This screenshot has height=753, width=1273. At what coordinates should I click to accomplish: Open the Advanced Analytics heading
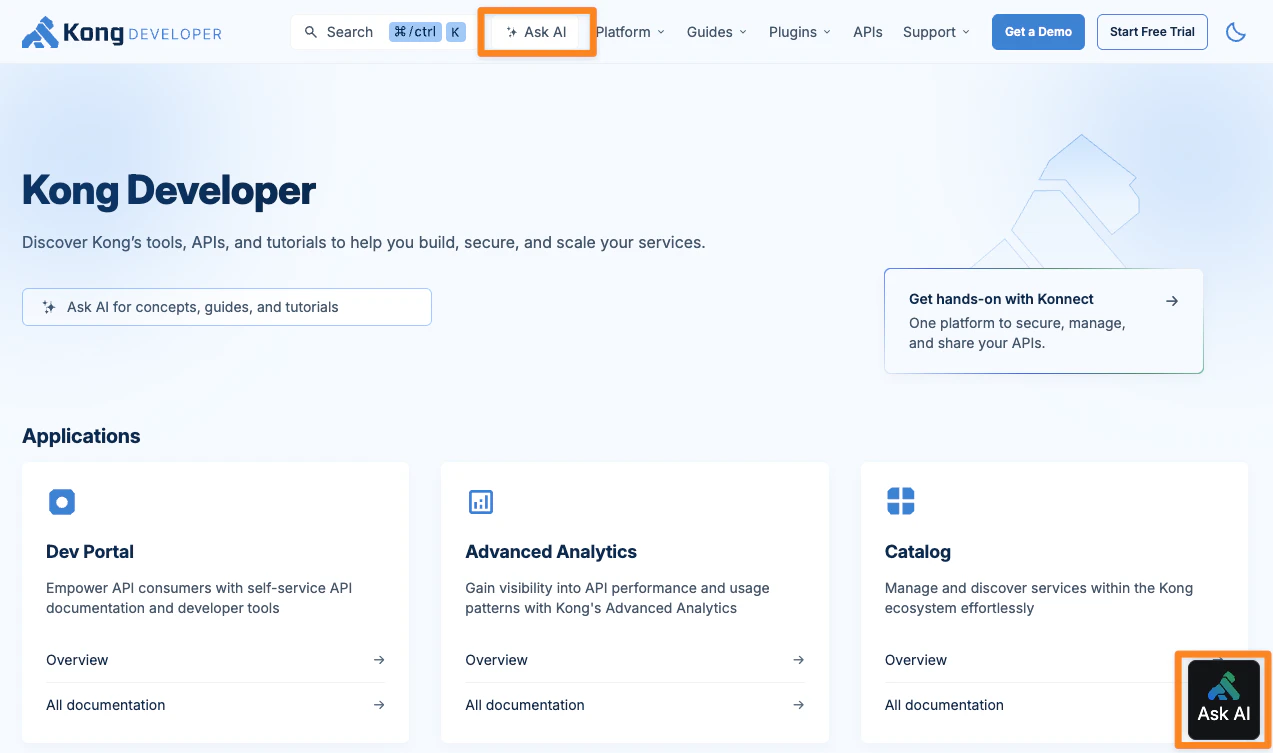pyautogui.click(x=551, y=552)
